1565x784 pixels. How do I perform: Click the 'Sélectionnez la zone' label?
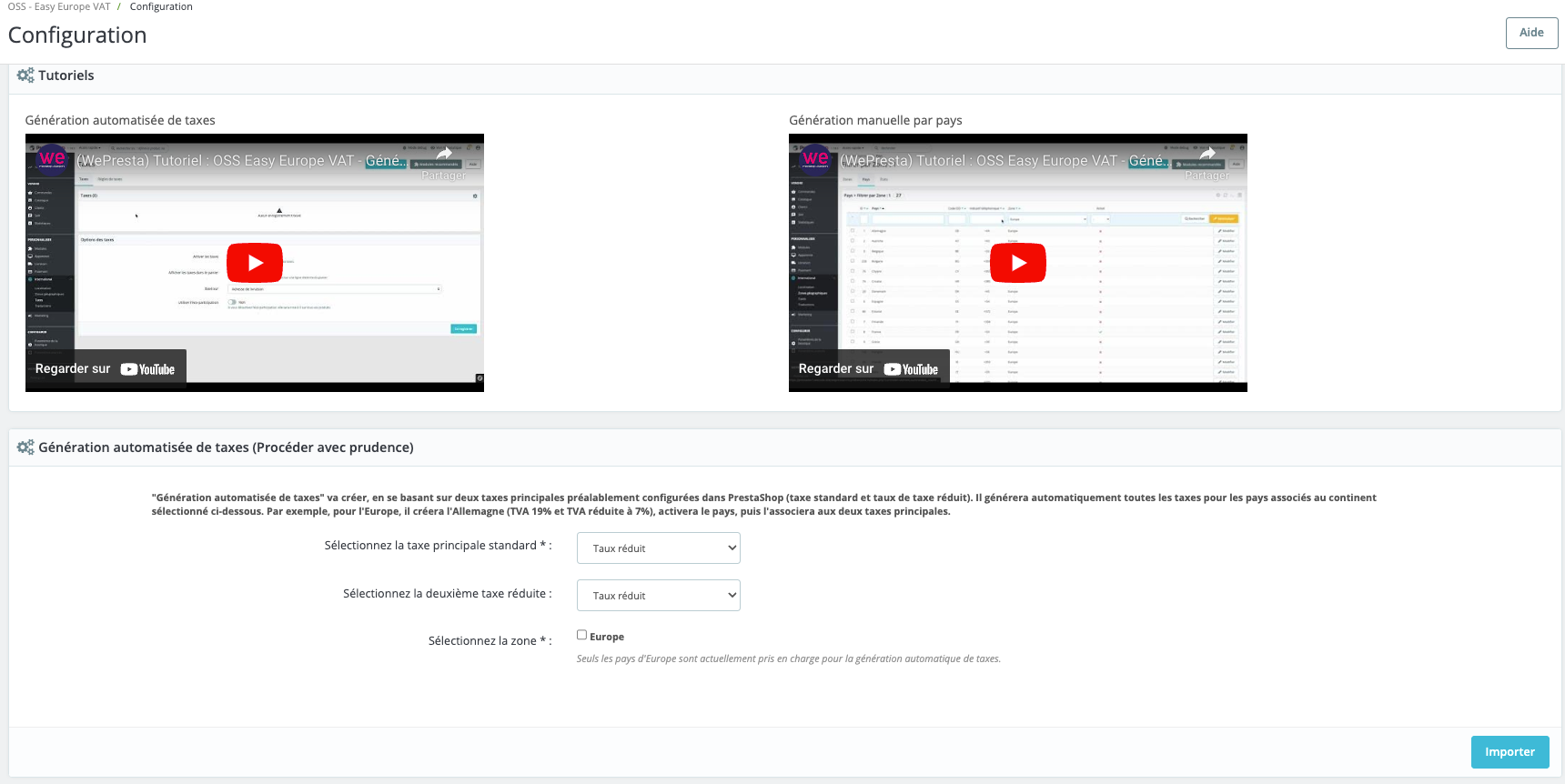coord(490,641)
